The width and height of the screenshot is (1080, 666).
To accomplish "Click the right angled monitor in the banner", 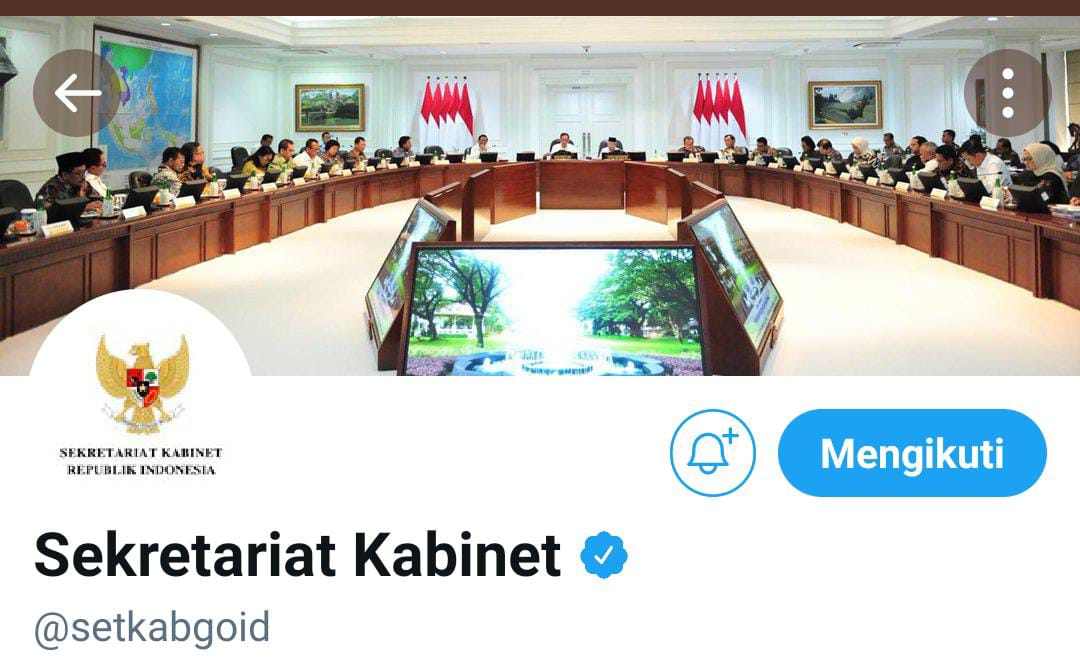I will (732, 277).
